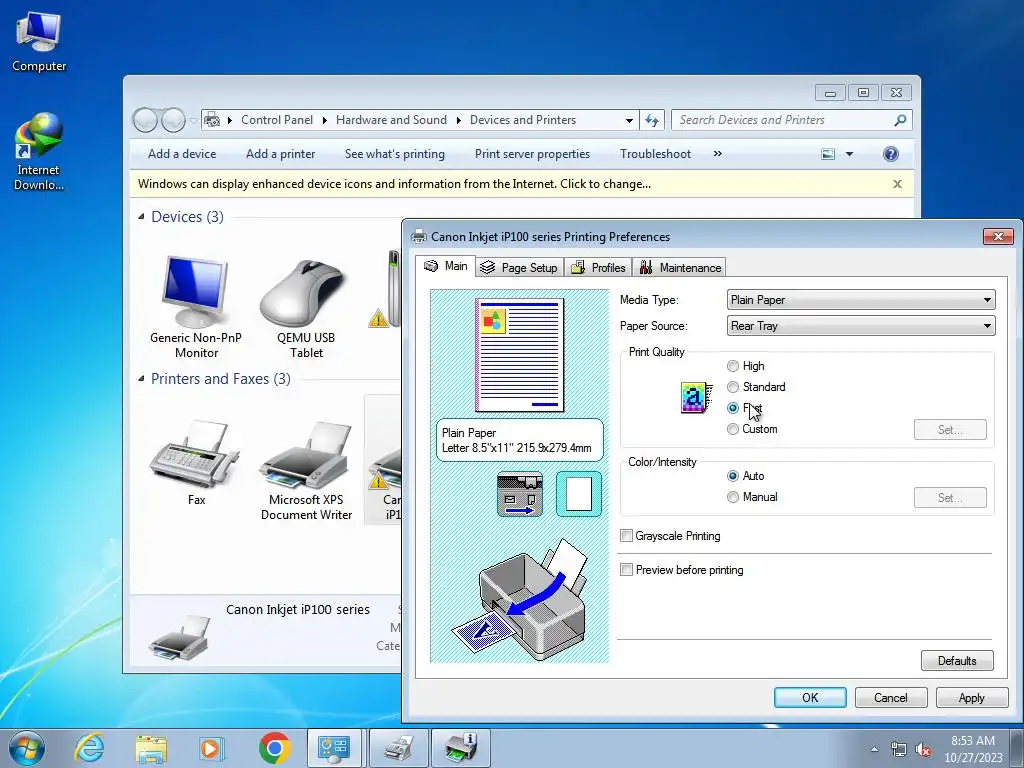
Task: Click Hardware and Sound in the breadcrumb
Action: click(391, 120)
